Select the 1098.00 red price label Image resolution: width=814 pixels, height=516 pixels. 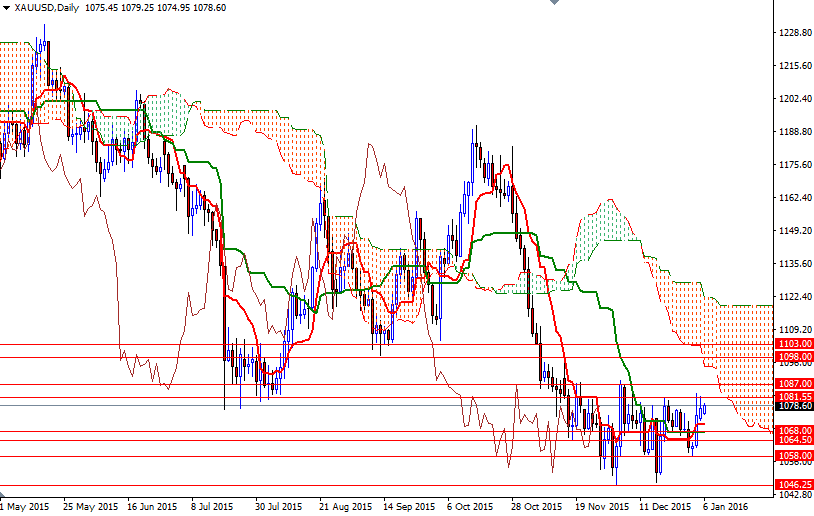pyautogui.click(x=794, y=357)
